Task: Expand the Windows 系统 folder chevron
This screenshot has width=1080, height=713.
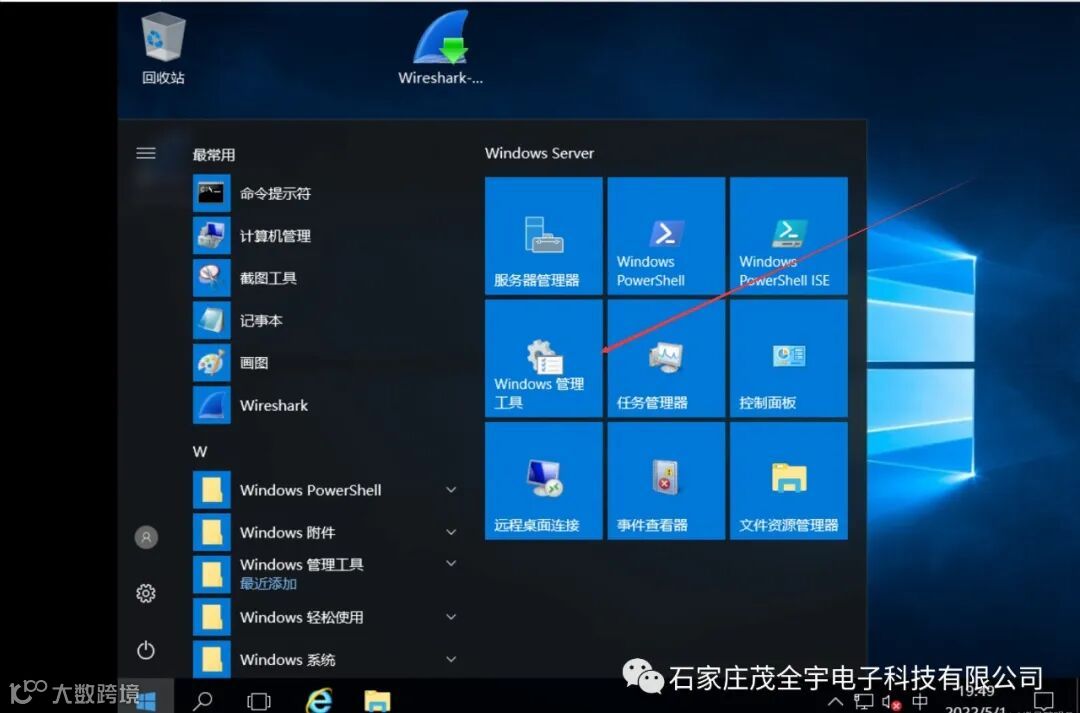Action: 451,659
